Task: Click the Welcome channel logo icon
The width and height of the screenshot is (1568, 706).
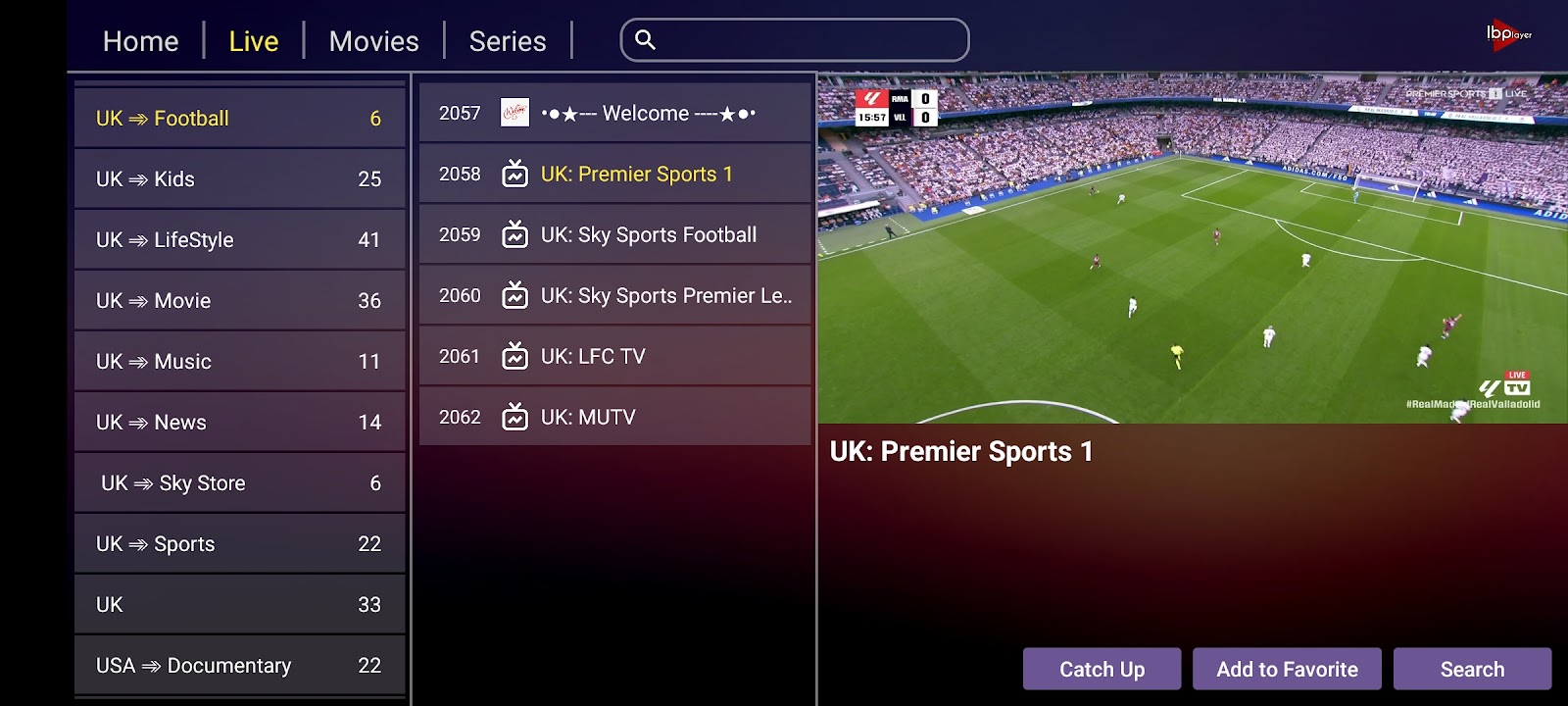Action: point(514,113)
